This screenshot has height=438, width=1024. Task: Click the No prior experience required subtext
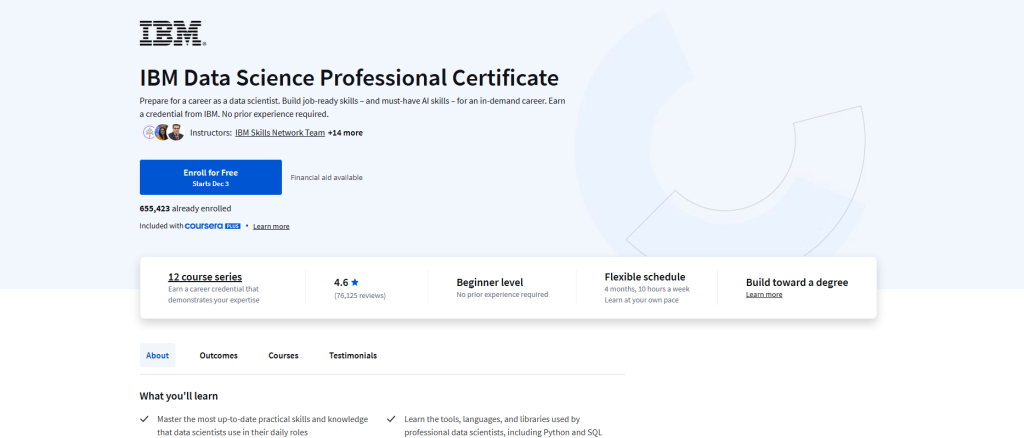coord(502,294)
